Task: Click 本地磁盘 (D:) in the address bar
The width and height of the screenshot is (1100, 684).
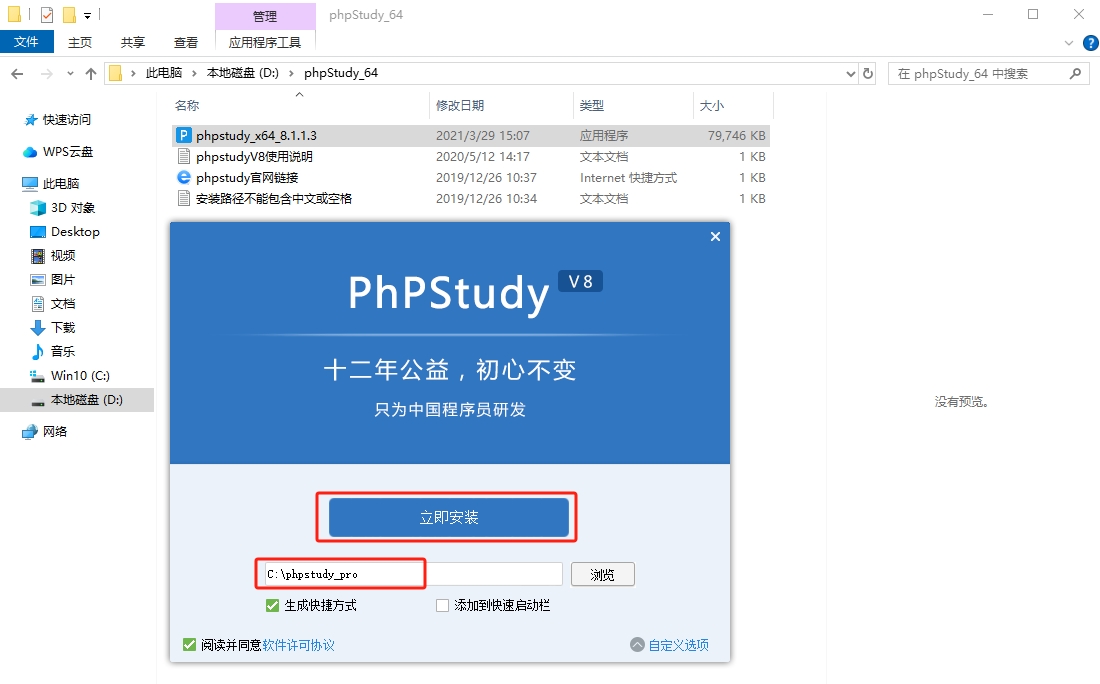Action: [243, 73]
